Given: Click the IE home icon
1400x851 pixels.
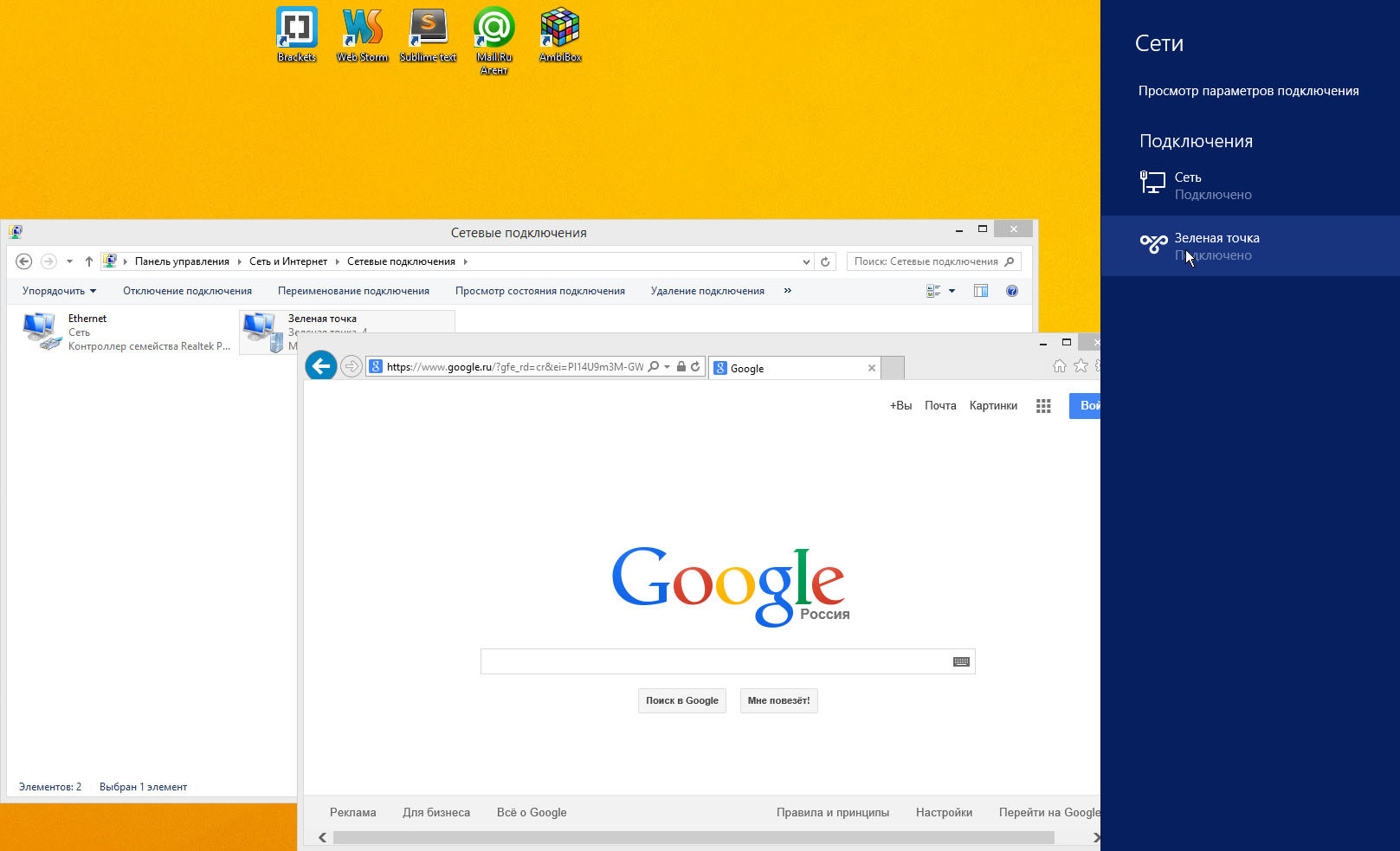Looking at the screenshot, I should click(x=1060, y=366).
